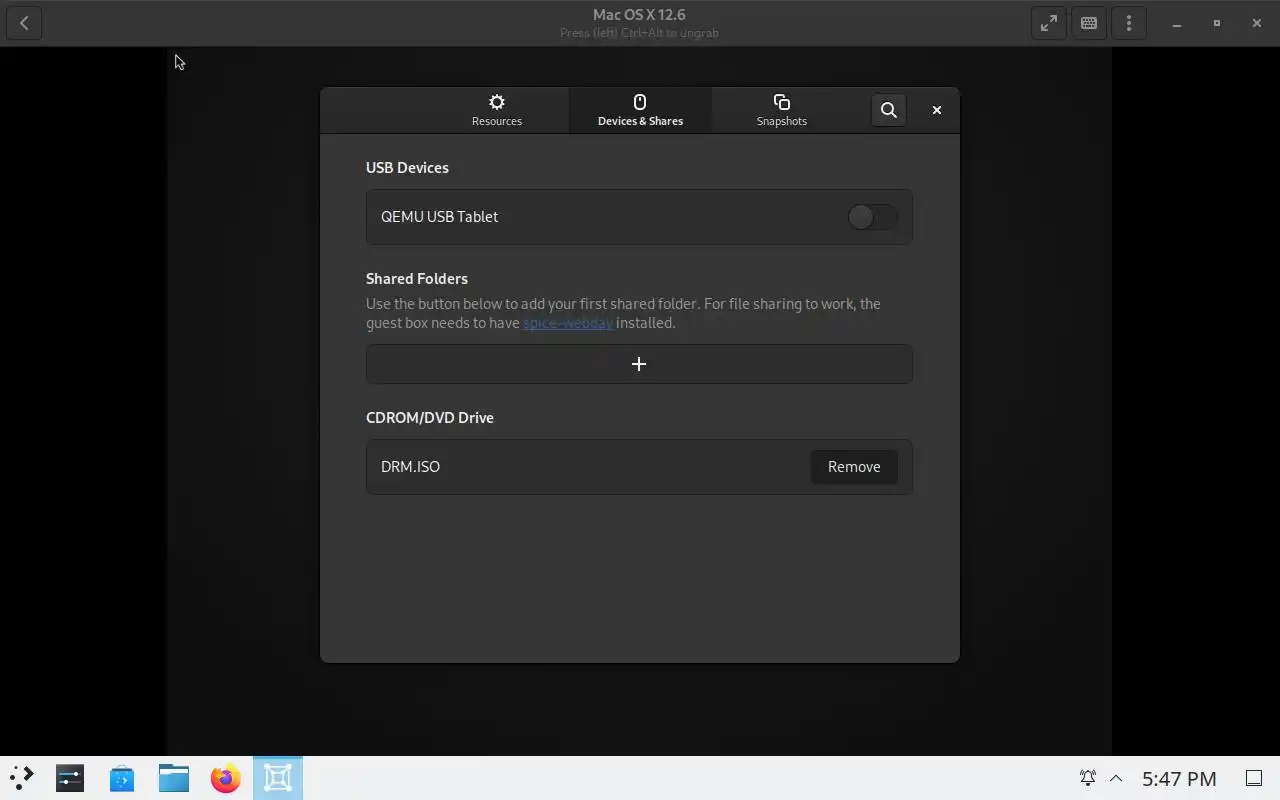Expand hidden system tray icons
The width and height of the screenshot is (1280, 800).
(x=1116, y=778)
